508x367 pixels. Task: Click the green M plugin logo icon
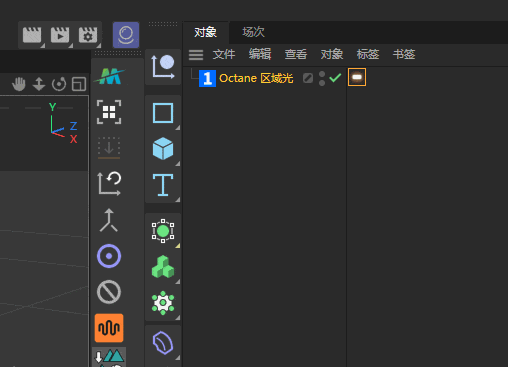coord(109,76)
